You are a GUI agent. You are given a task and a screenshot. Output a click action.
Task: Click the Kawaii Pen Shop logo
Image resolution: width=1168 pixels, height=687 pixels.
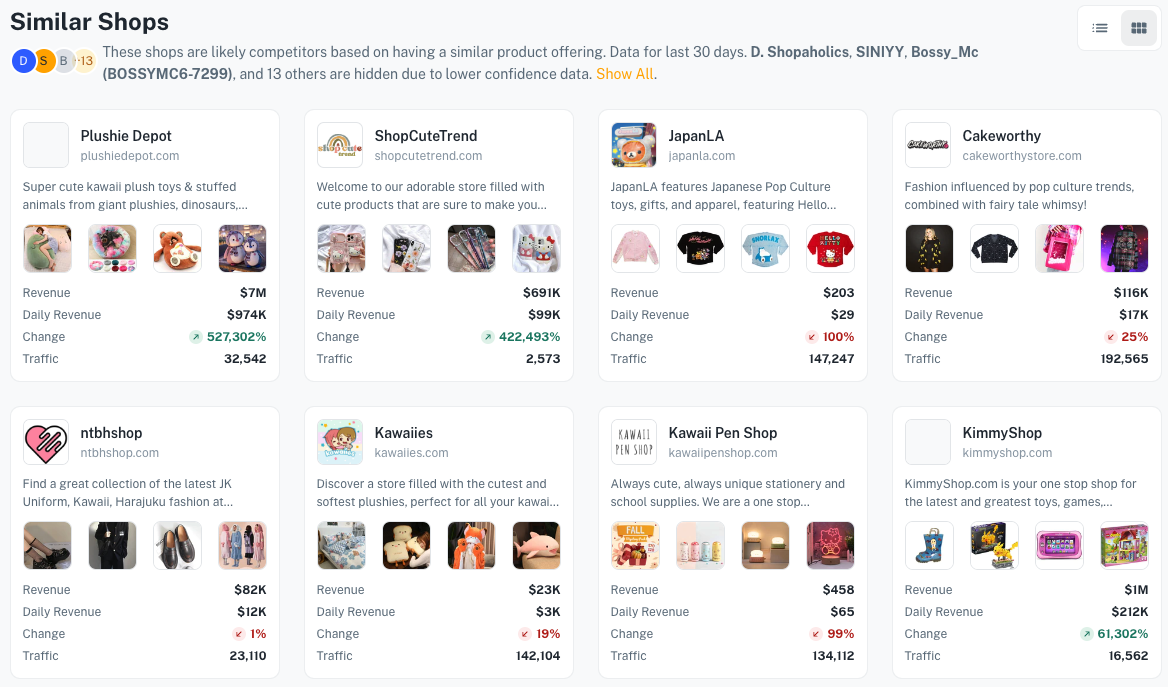[634, 442]
